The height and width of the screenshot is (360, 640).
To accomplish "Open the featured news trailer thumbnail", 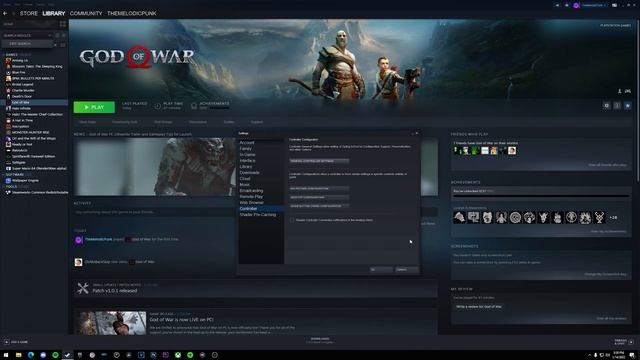I will [154, 167].
